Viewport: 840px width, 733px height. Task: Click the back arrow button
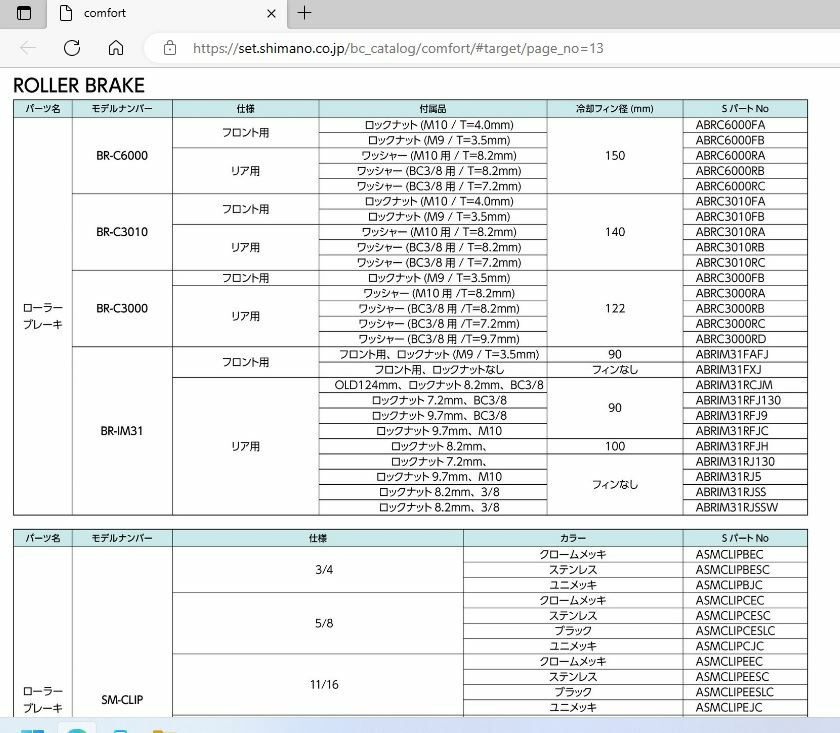28,48
